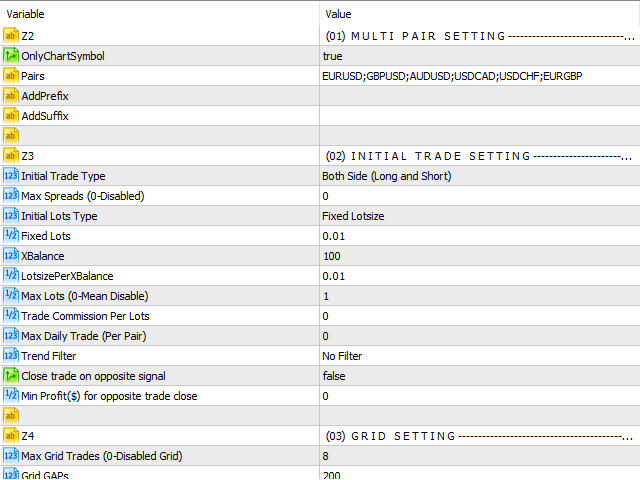The image size is (640, 480).
Task: Click the boolean icon beside OnlyChartSymbol
Action: point(11,56)
